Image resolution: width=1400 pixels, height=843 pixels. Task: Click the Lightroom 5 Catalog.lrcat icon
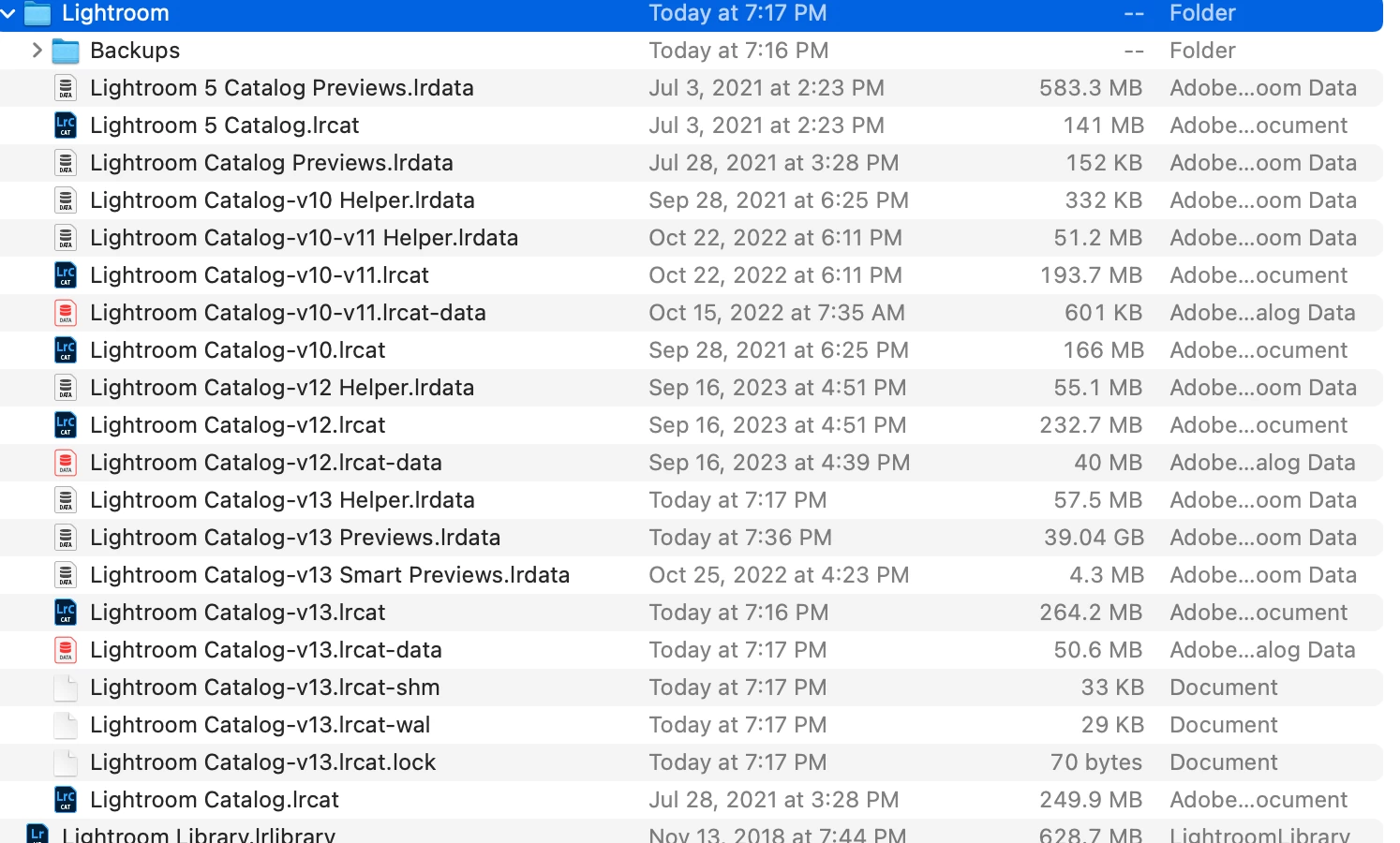point(66,126)
